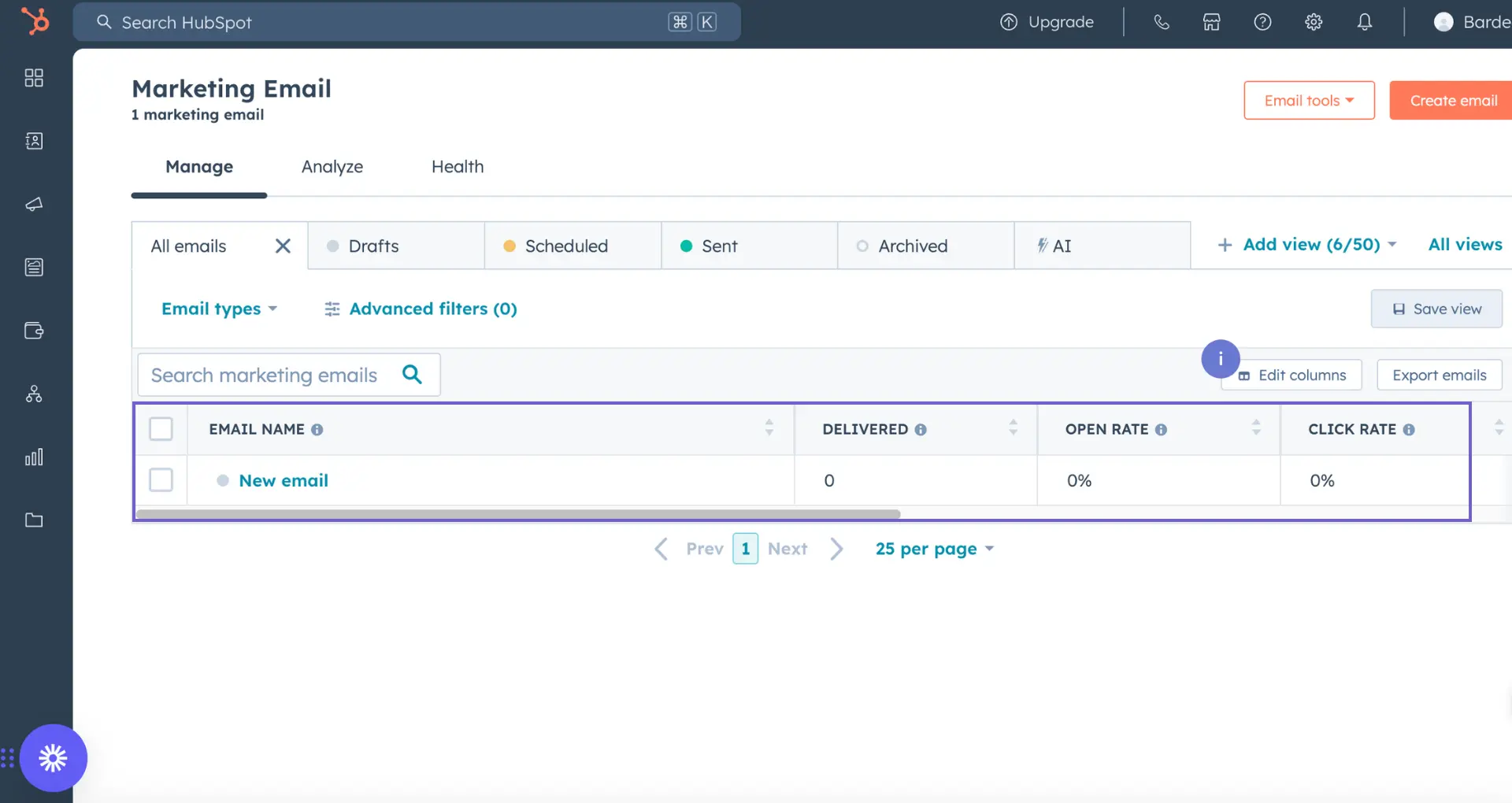1512x803 pixels.
Task: Click the Save view button
Action: (1436, 309)
